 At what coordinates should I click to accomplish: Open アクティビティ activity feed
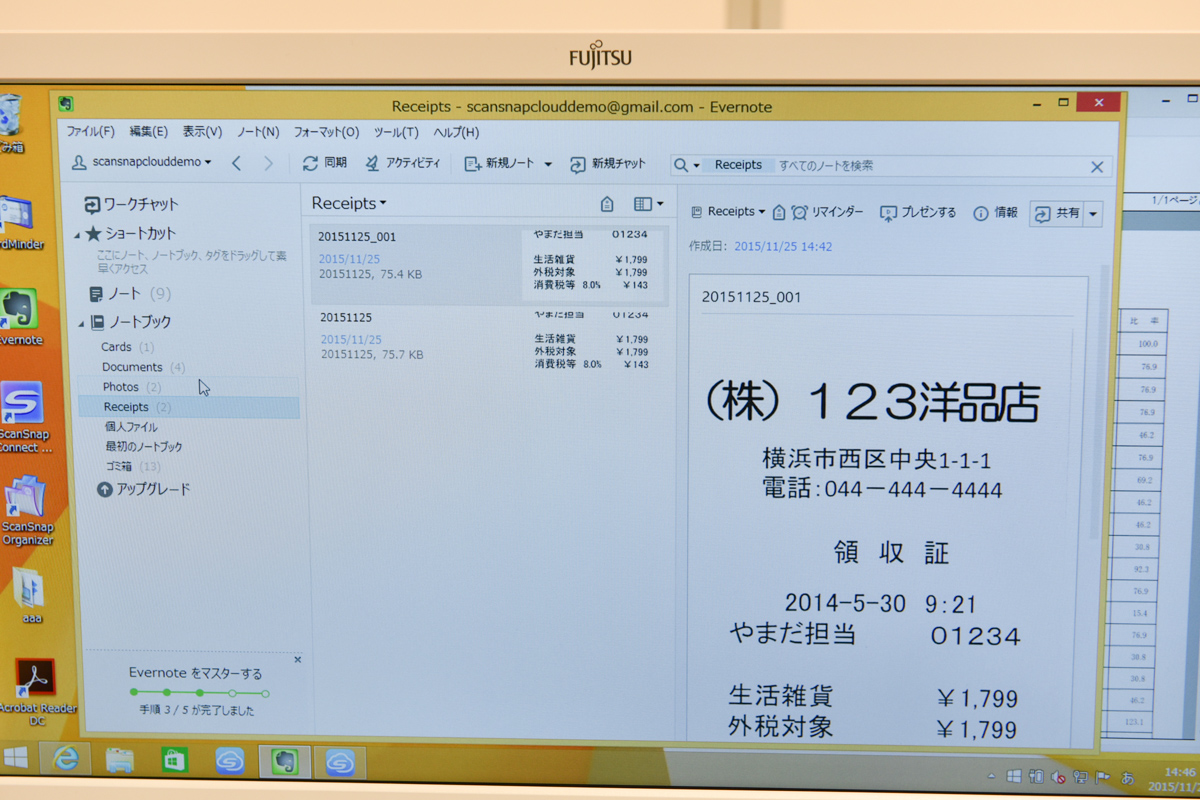(x=402, y=163)
